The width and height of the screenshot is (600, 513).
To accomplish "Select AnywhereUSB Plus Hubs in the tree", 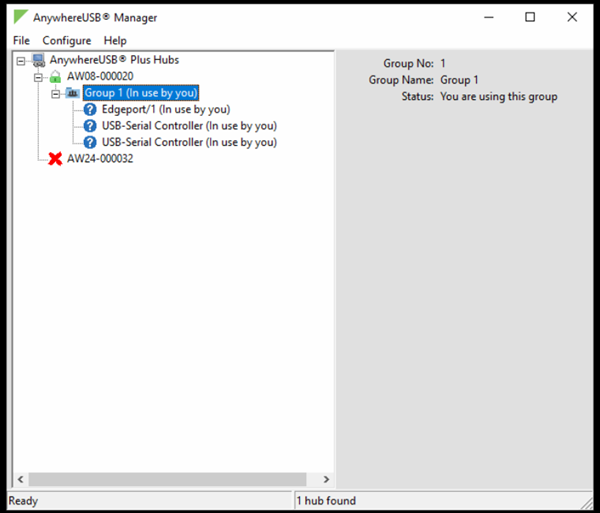I will [x=114, y=60].
